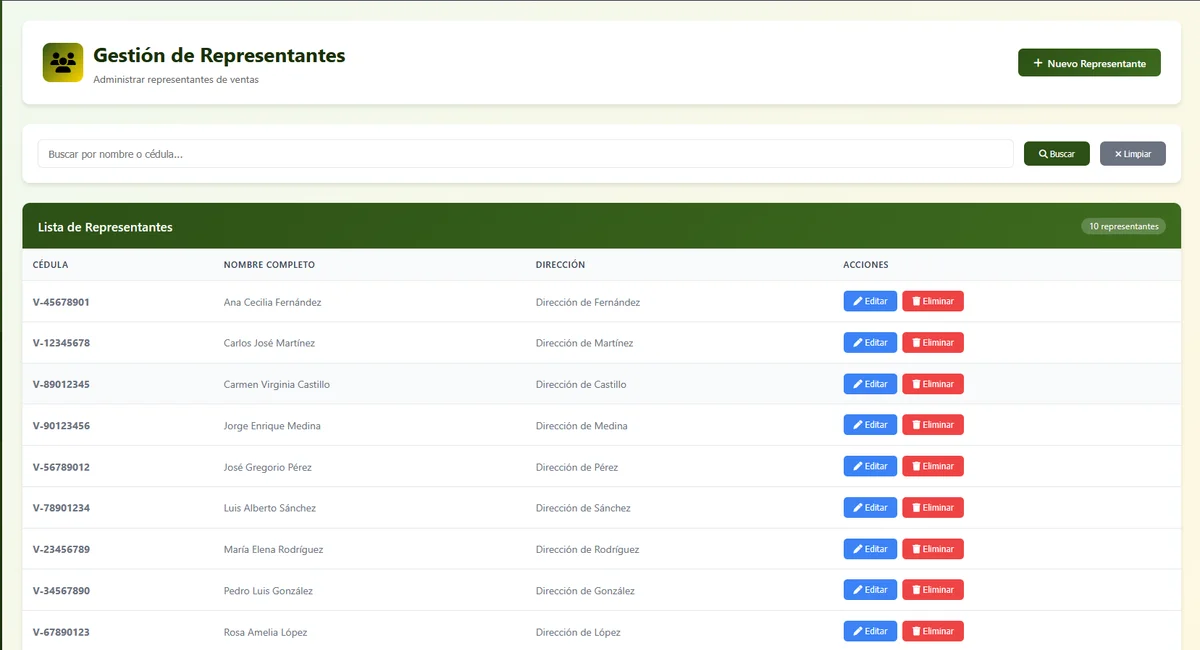Click the Limpiar clear button

click(x=1133, y=154)
